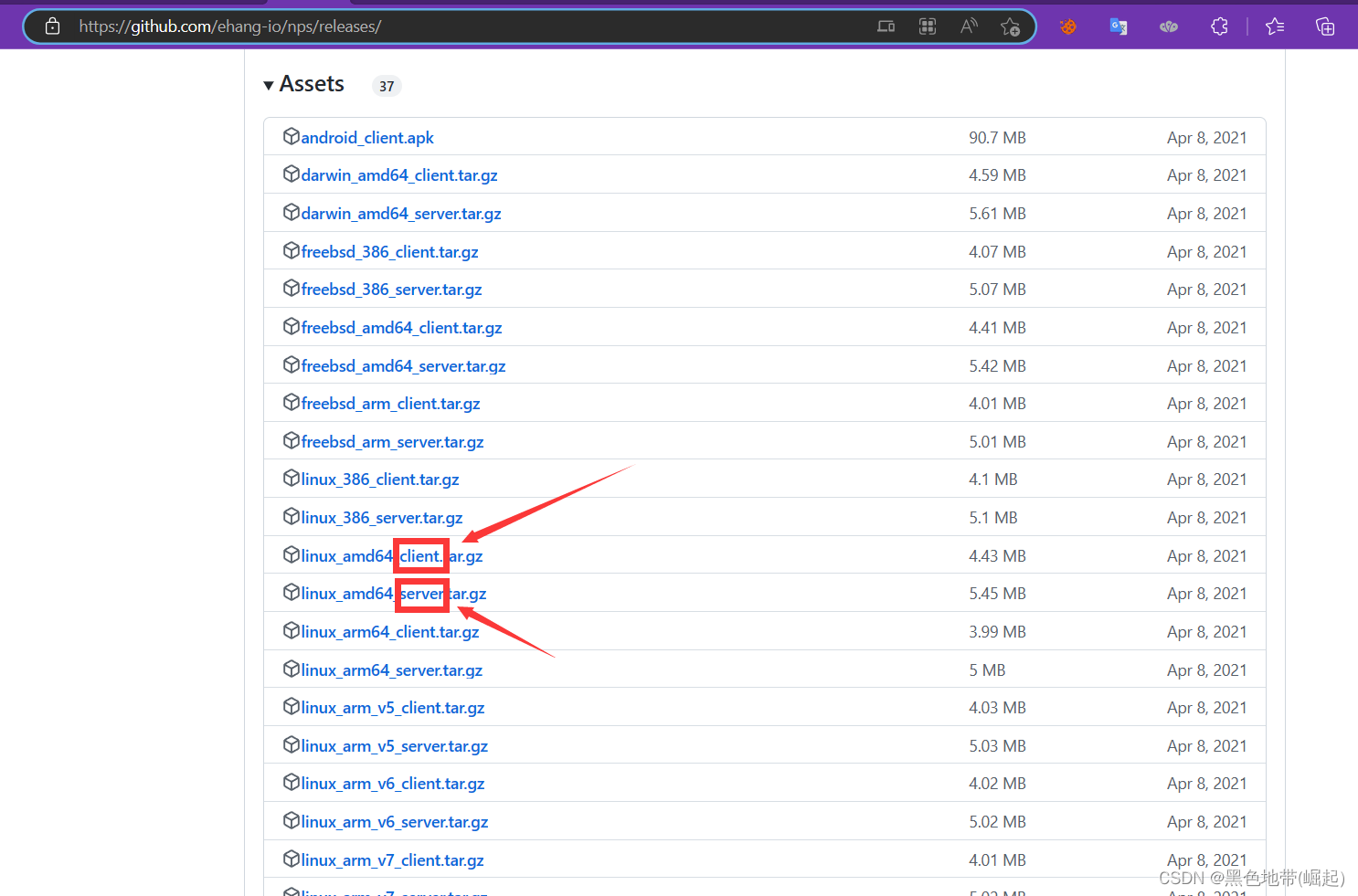The height and width of the screenshot is (896, 1358).
Task: Click the package icon beside freebsd_amd64_client.tar.gz
Action: [292, 326]
